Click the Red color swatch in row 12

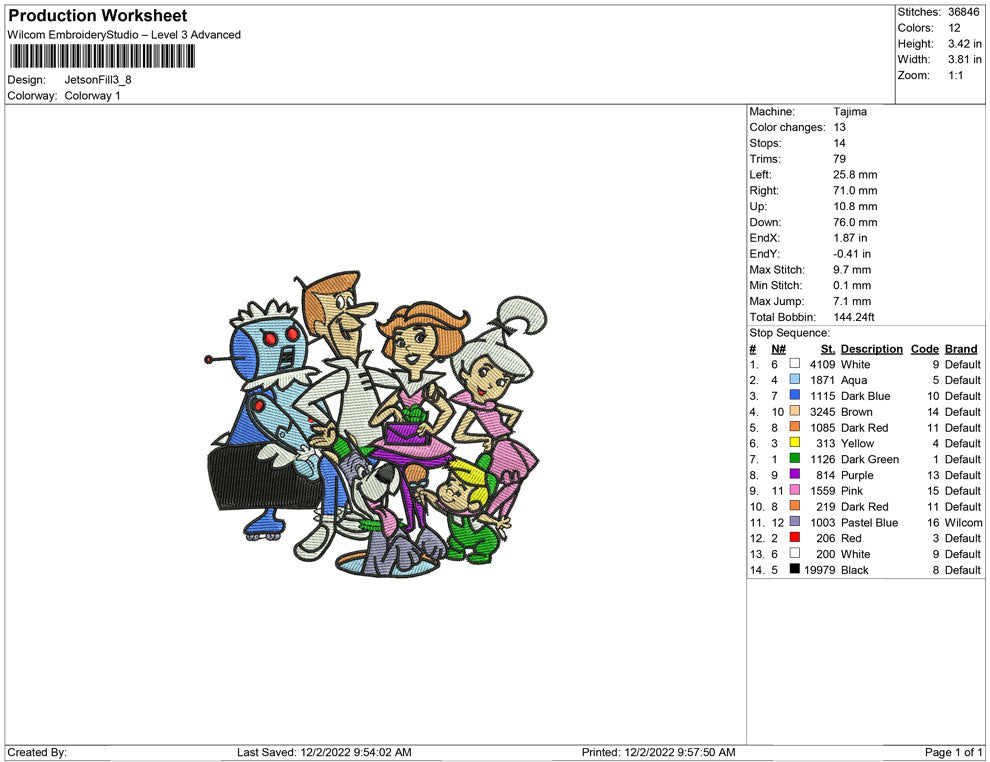[x=794, y=537]
